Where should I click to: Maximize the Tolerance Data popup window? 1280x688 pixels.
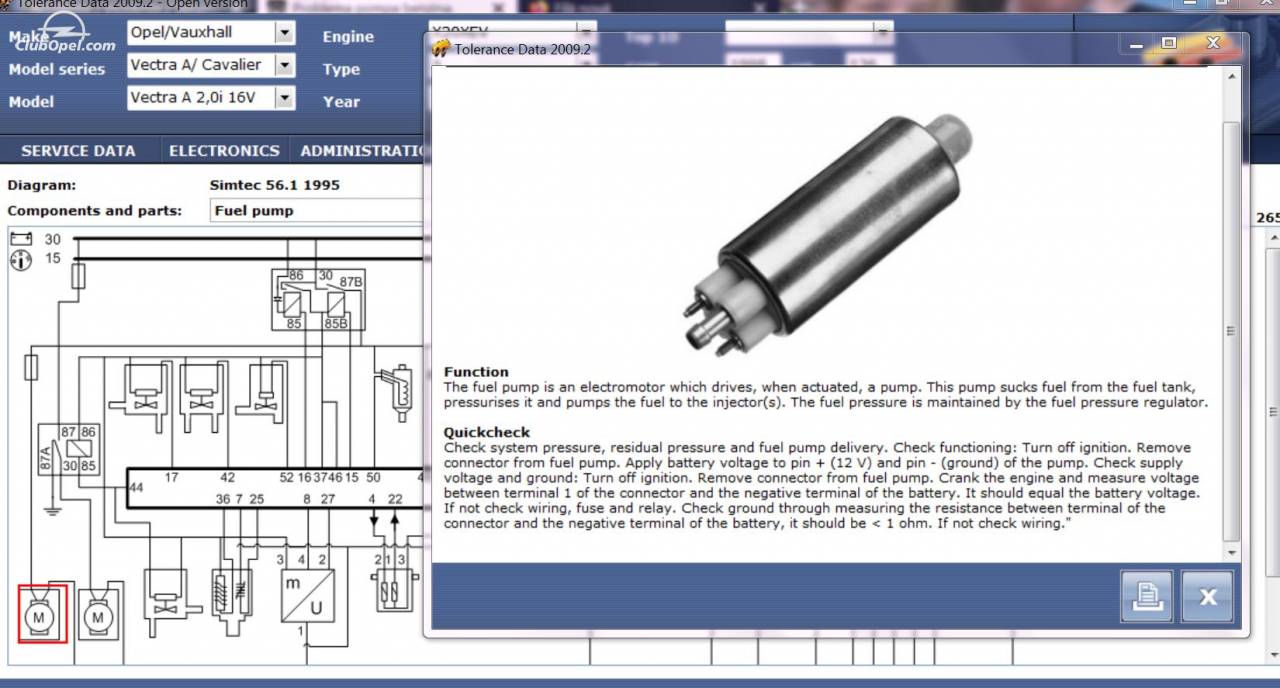pos(1169,44)
